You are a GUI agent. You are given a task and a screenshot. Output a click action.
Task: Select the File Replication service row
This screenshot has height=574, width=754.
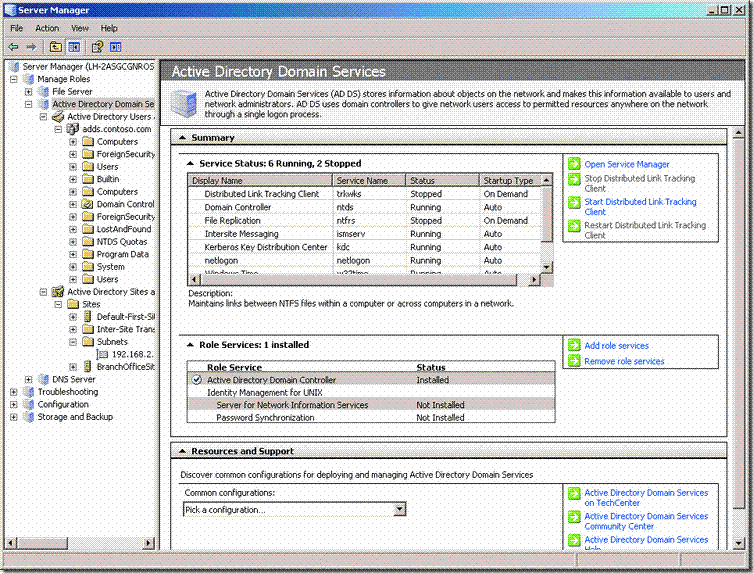point(364,220)
